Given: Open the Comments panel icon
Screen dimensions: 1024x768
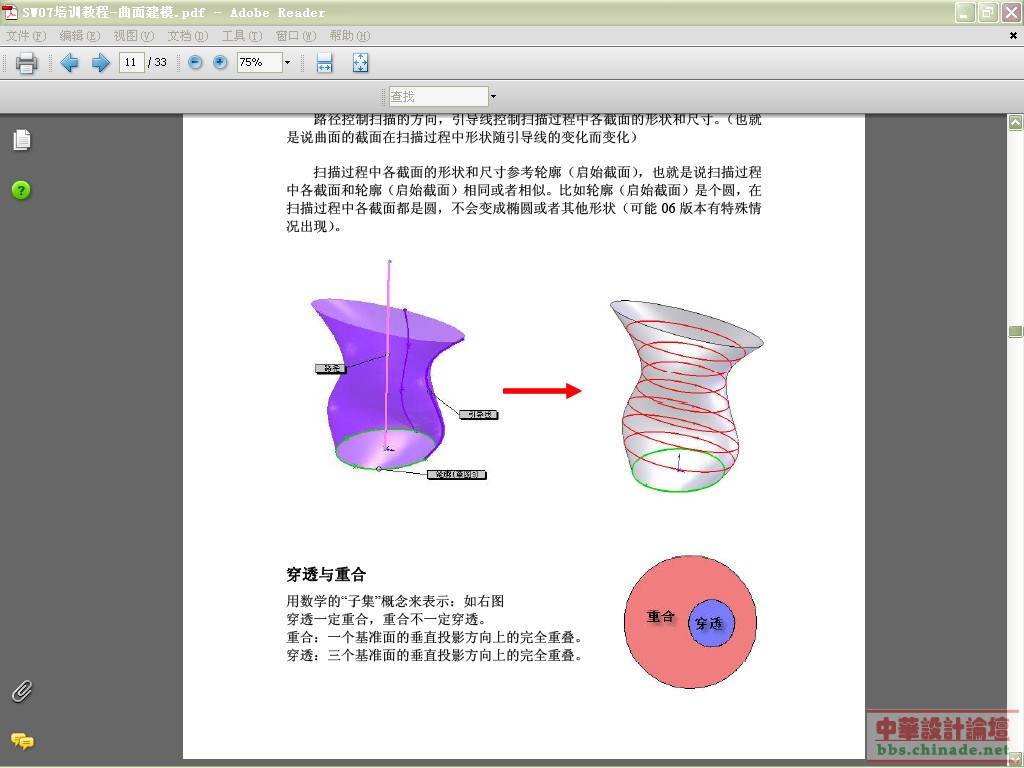Looking at the screenshot, I should [x=22, y=741].
